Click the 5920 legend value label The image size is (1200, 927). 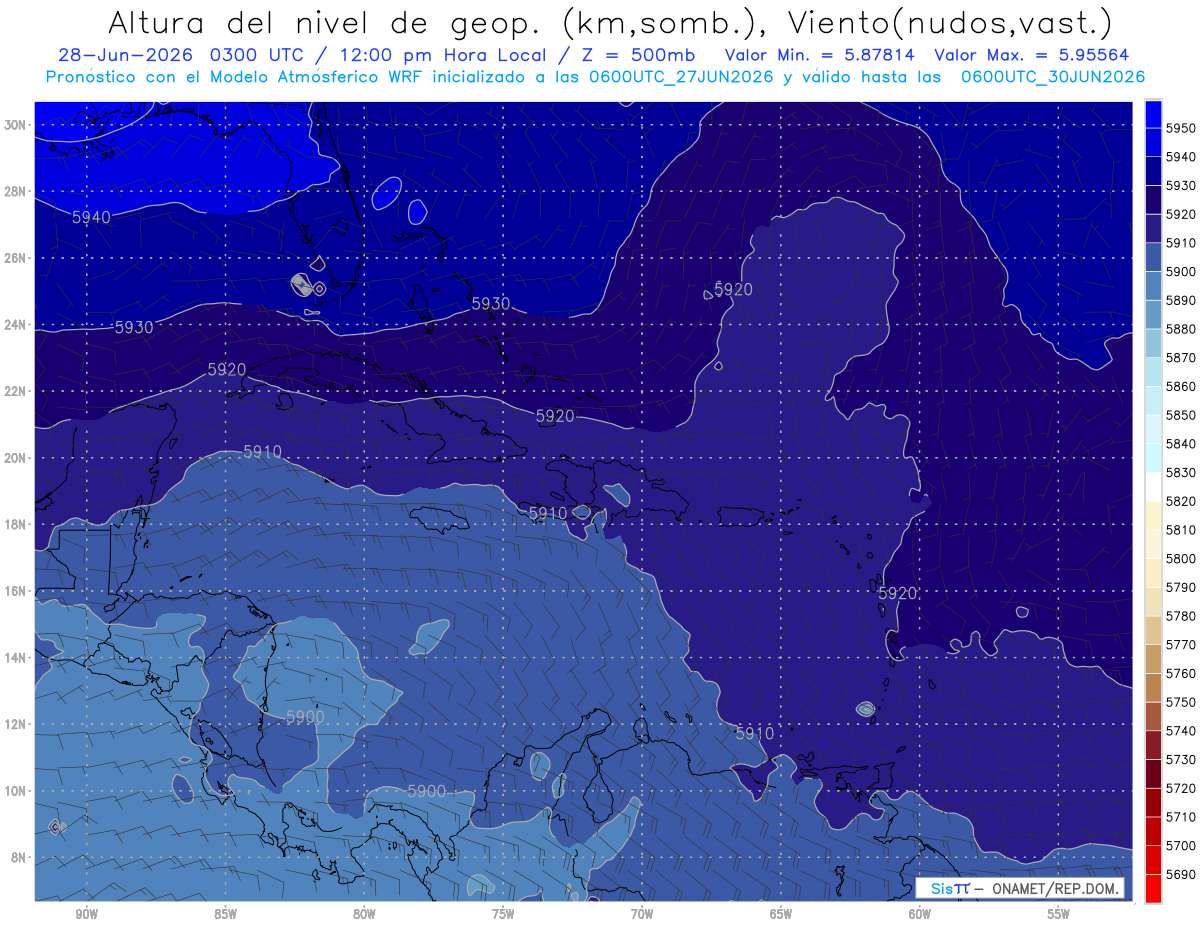tap(1181, 215)
